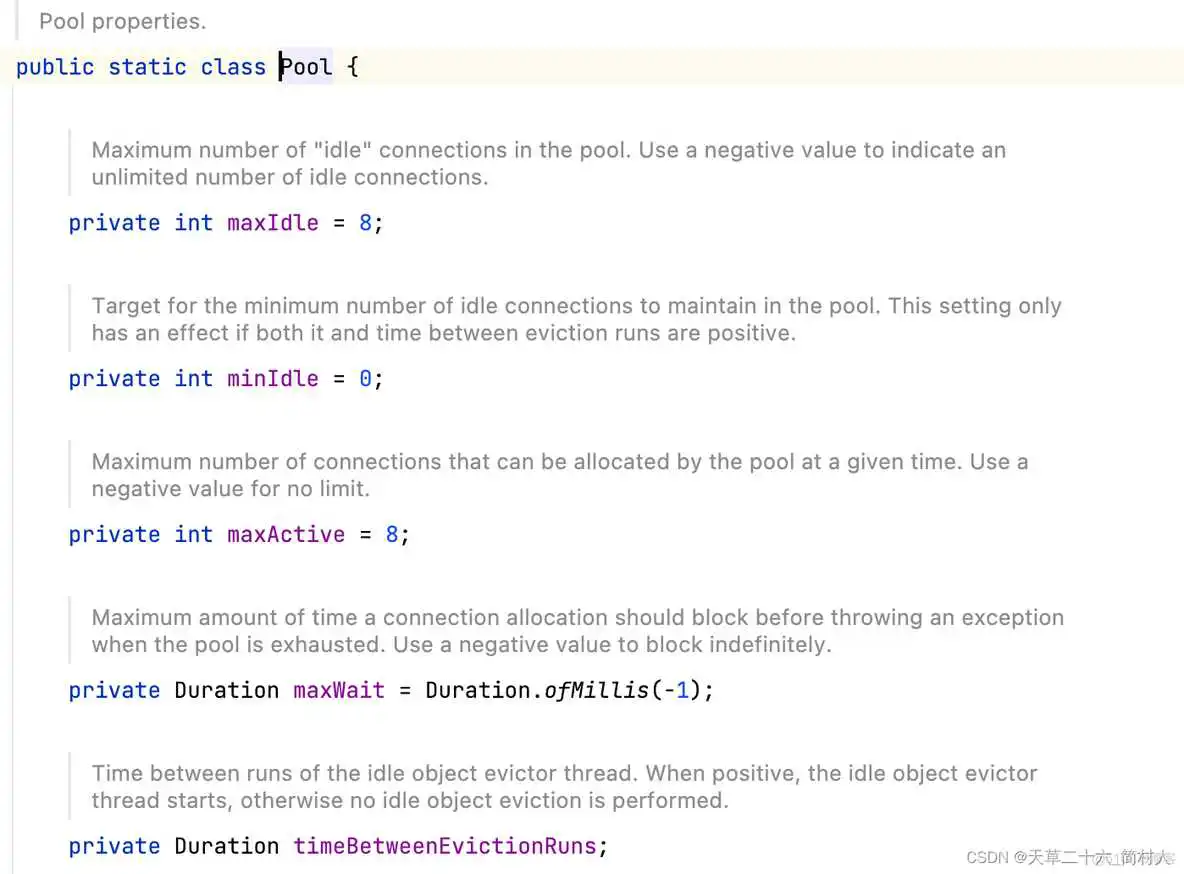Click the 'Pool properties.' doc comment

click(x=122, y=21)
